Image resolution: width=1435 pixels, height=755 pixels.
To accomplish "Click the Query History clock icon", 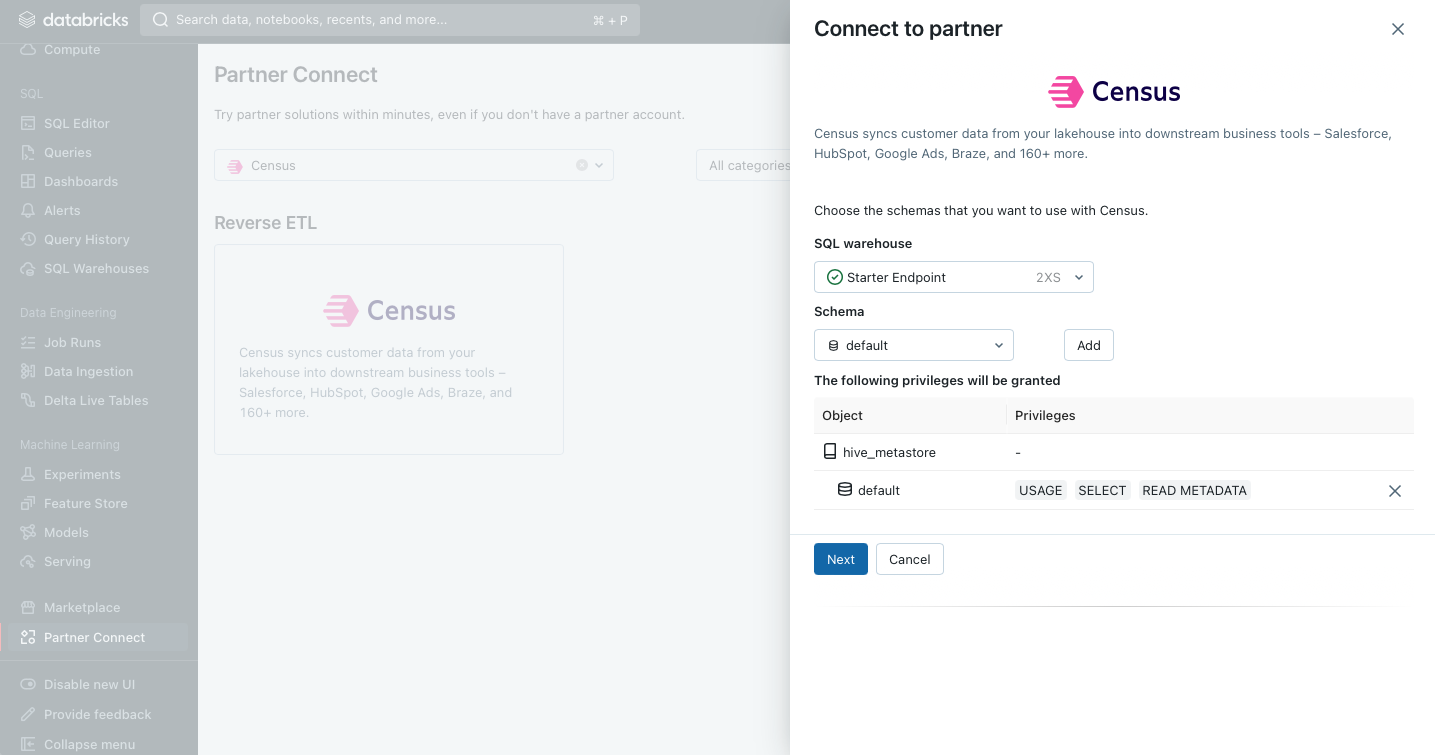I will coord(28,239).
